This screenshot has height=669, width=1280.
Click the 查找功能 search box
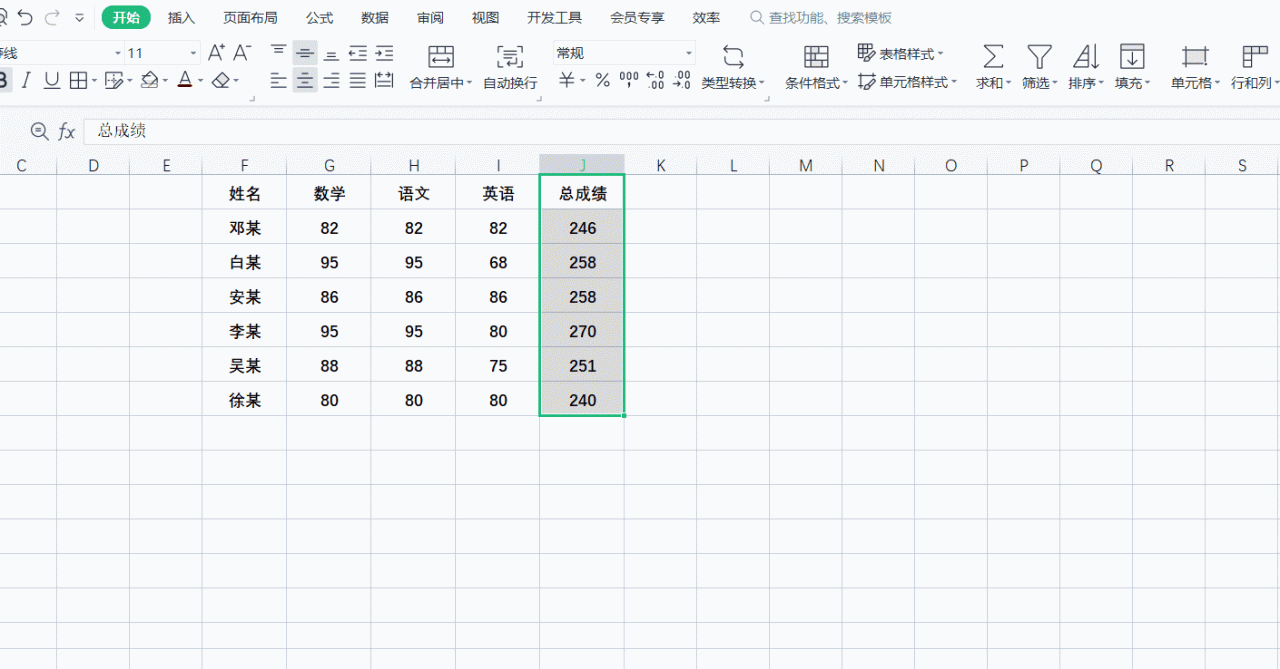point(820,18)
